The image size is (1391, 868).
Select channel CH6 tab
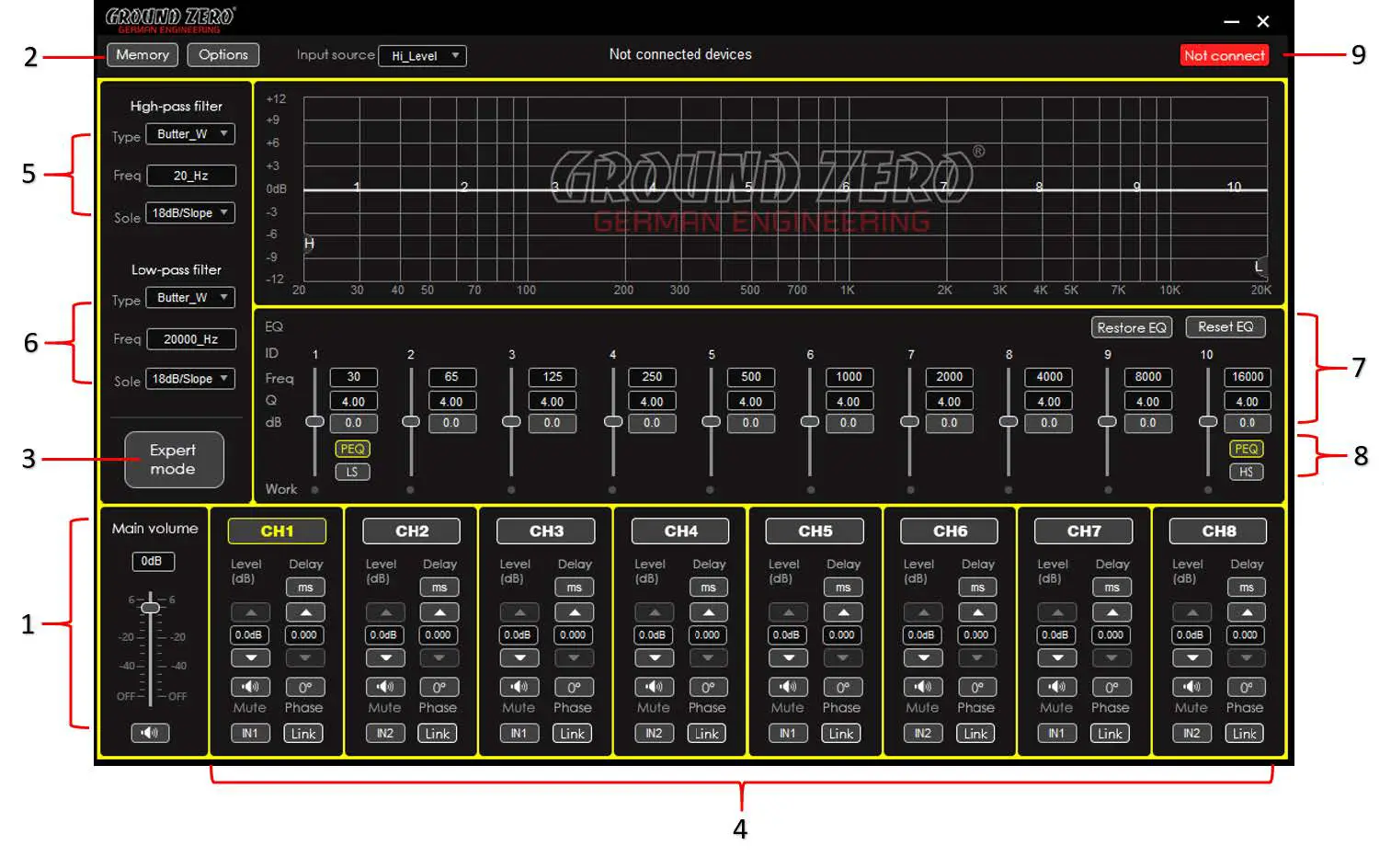[x=950, y=531]
